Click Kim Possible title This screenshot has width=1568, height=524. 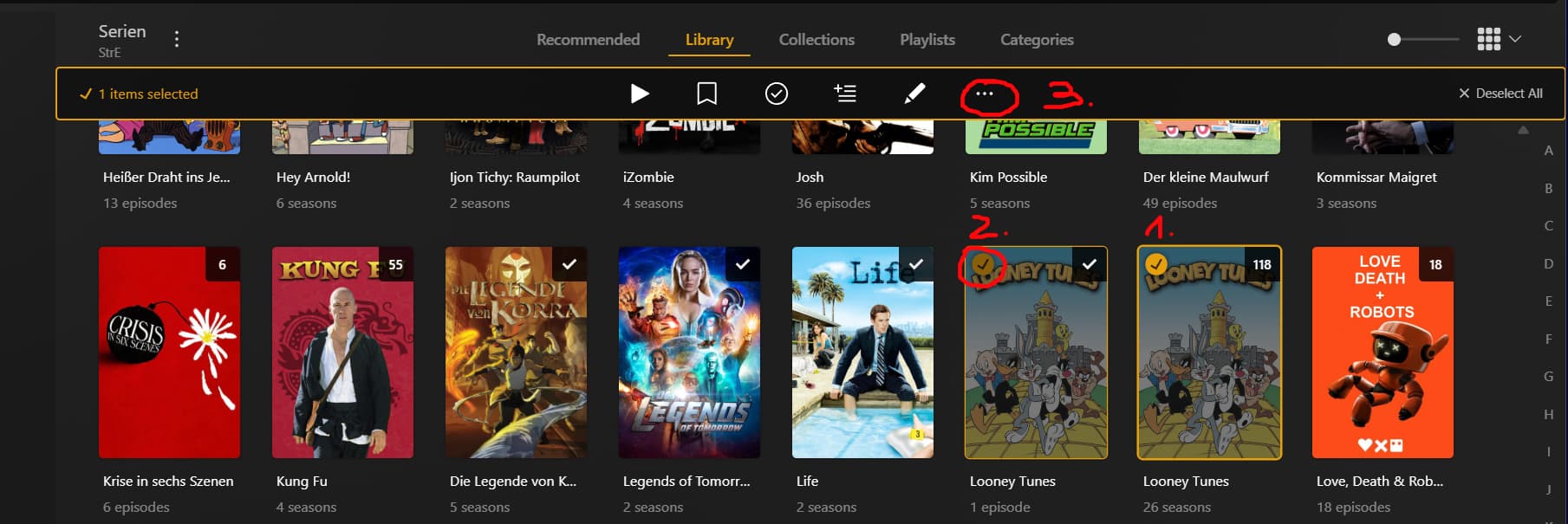coord(1008,177)
